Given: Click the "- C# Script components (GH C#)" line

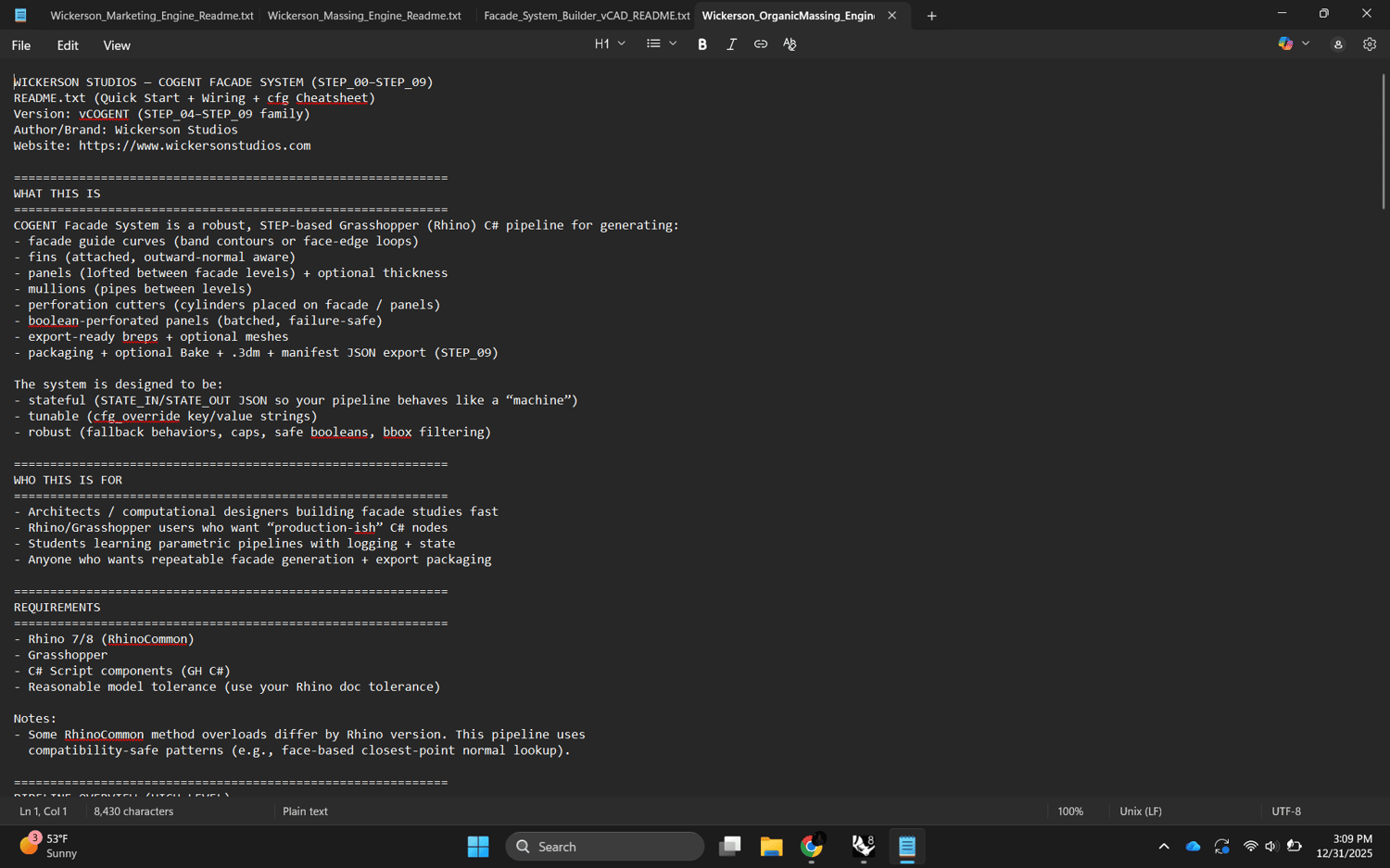Looking at the screenshot, I should tap(121, 671).
